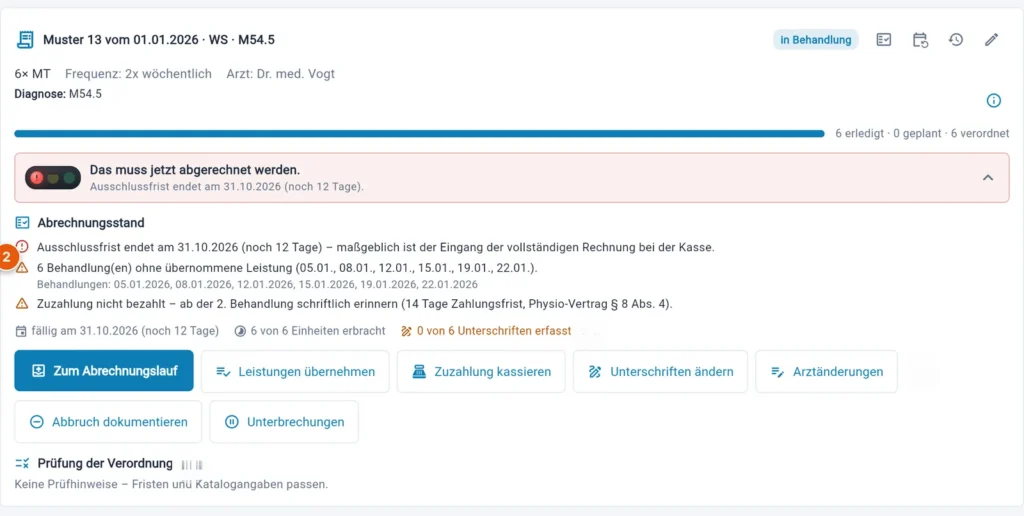This screenshot has width=1024, height=516.
Task: Click 'Frequenz: 2x wöchentlich' text
Action: point(138,74)
